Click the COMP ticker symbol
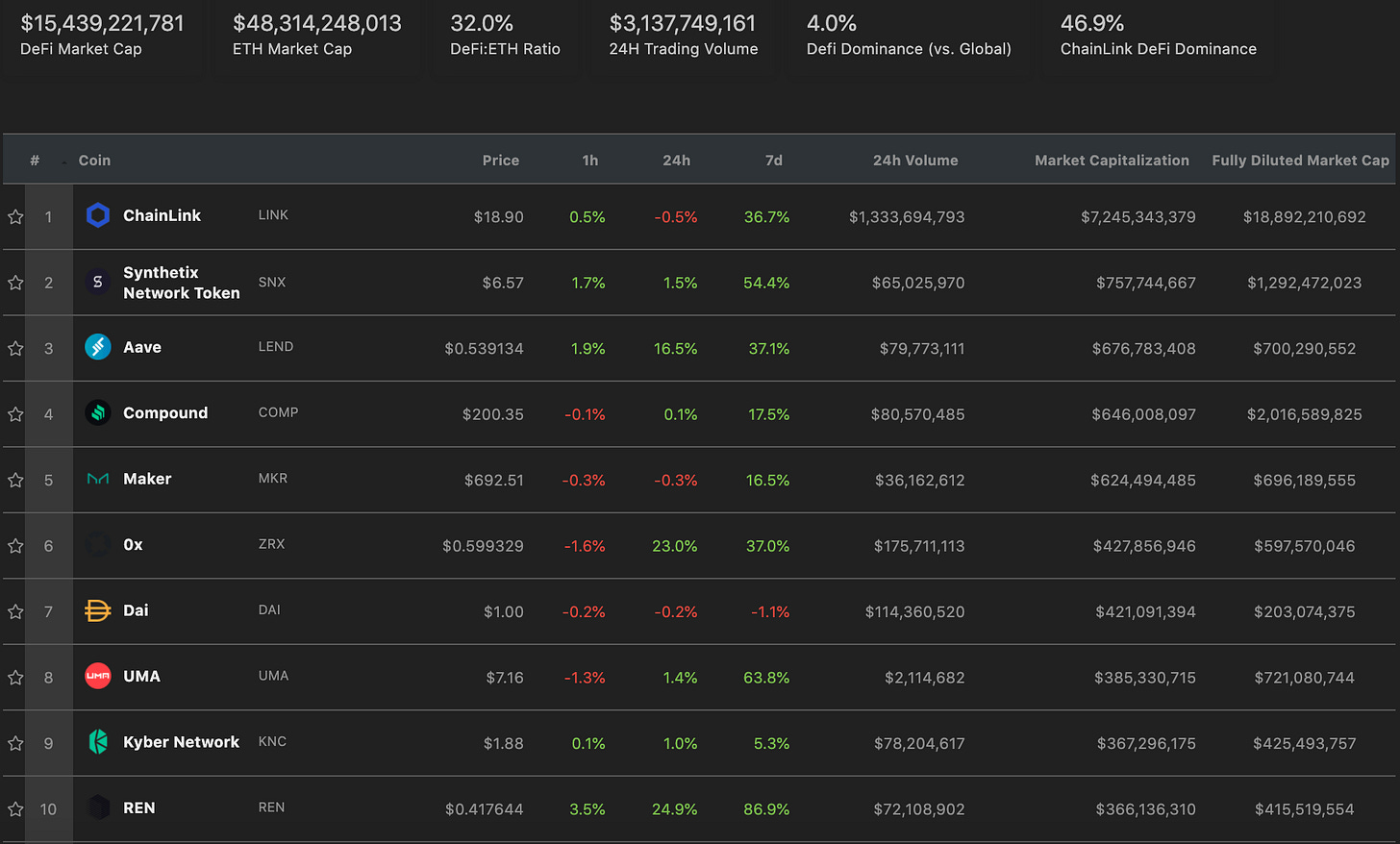The image size is (1400, 844). click(x=278, y=412)
